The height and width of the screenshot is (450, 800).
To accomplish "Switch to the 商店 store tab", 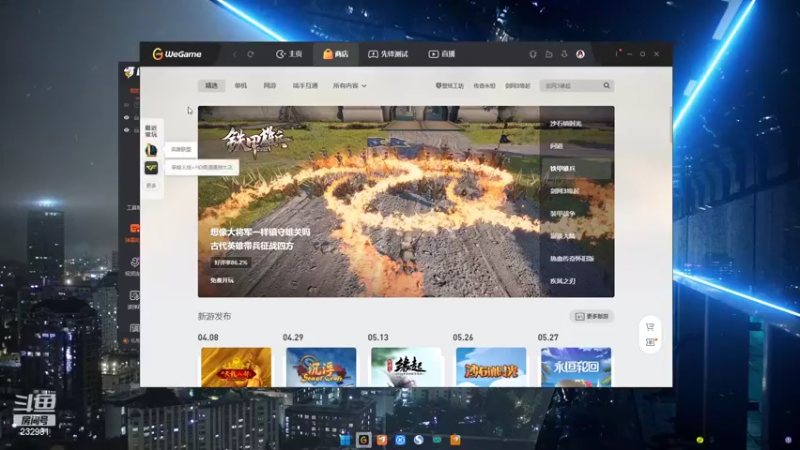I will (x=335, y=54).
